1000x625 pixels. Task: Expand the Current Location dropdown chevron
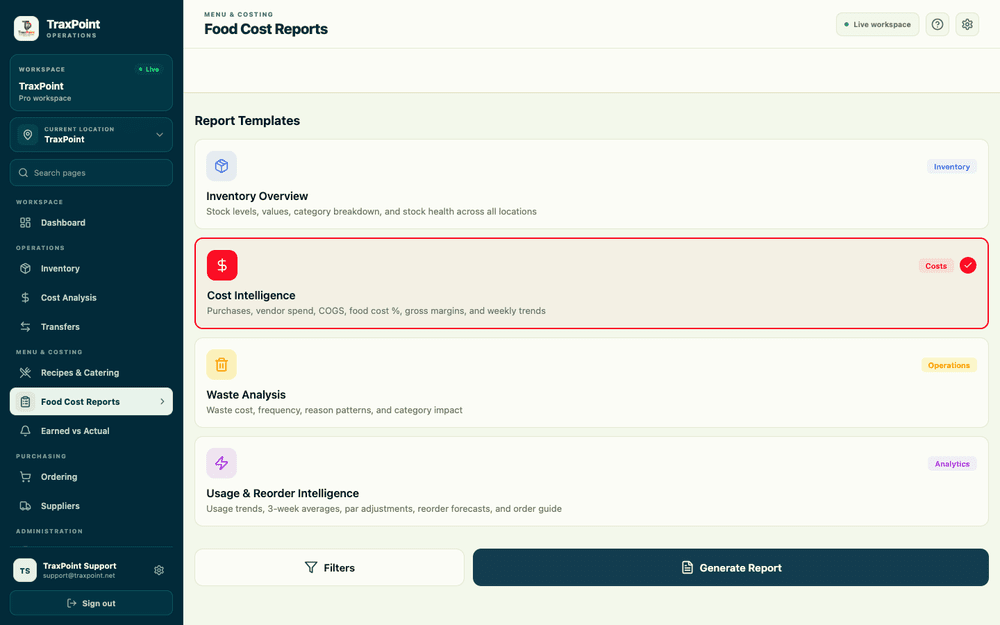tap(159, 135)
